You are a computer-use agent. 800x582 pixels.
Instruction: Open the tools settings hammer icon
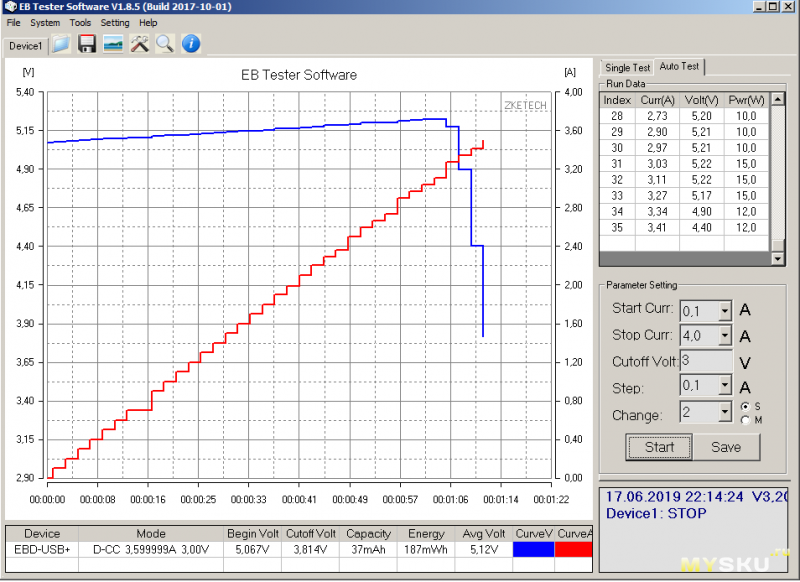coord(139,44)
